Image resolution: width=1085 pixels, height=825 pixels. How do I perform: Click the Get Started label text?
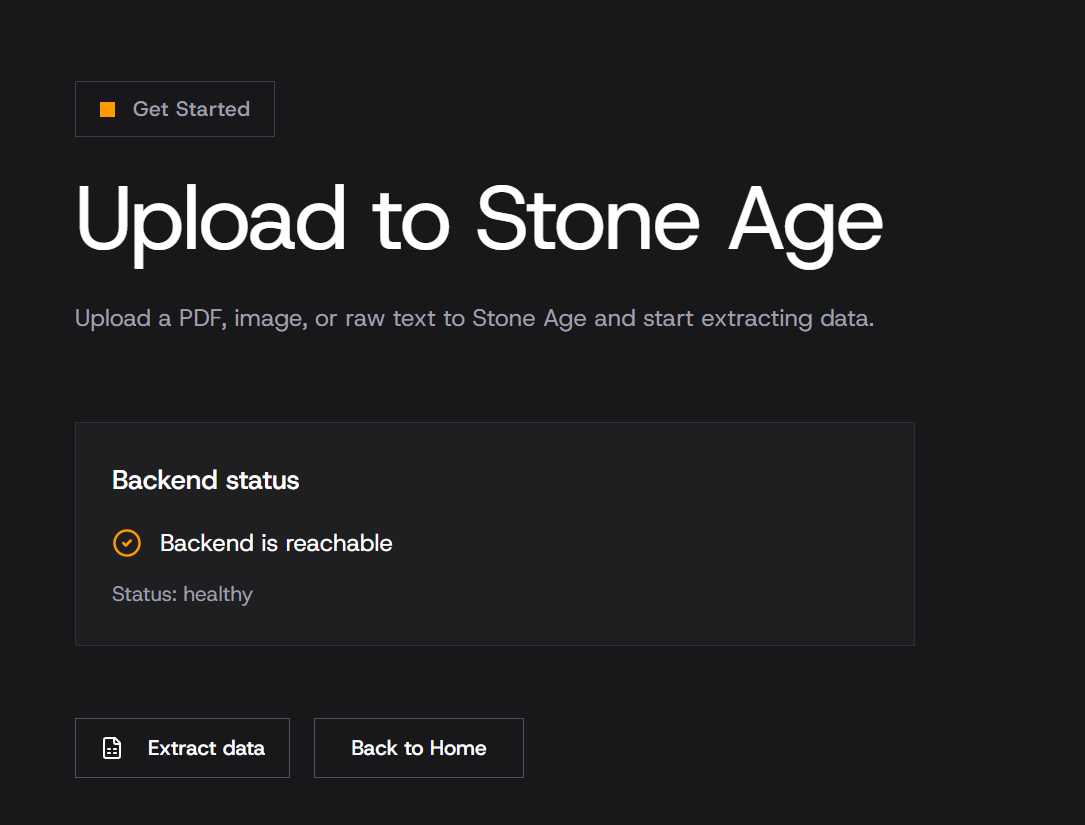coord(190,109)
